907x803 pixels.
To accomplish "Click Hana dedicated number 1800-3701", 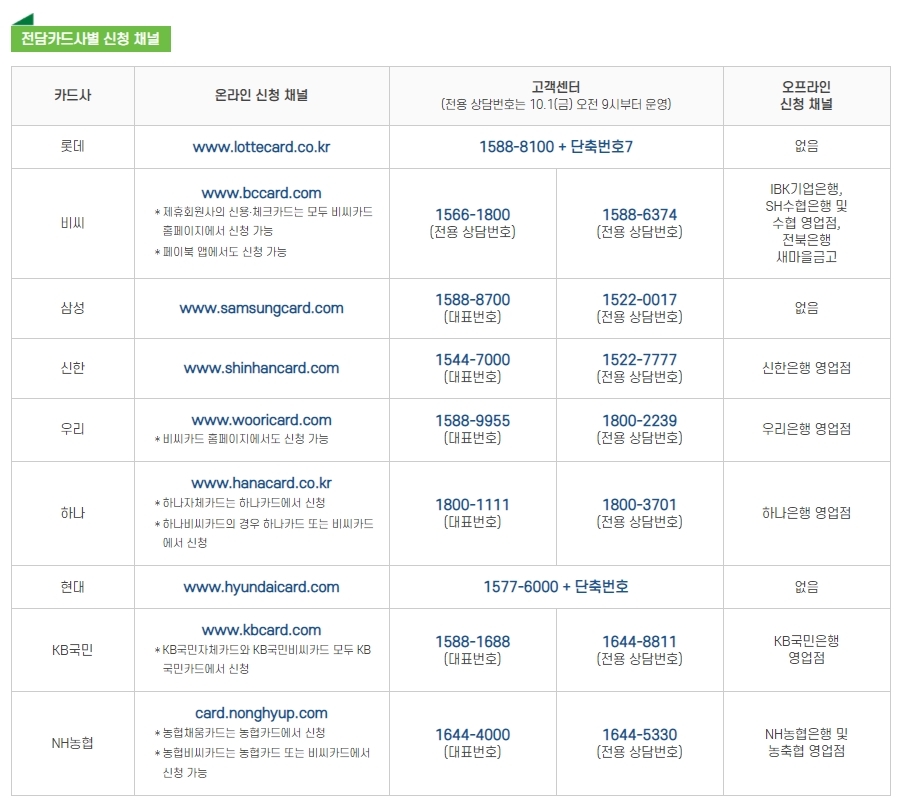I will point(639,505).
